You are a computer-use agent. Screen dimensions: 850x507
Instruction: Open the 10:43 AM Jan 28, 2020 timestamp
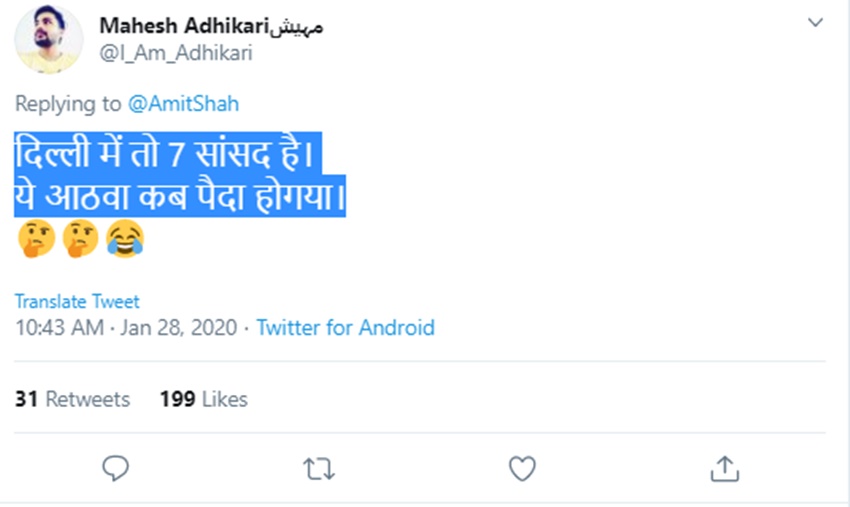point(125,327)
